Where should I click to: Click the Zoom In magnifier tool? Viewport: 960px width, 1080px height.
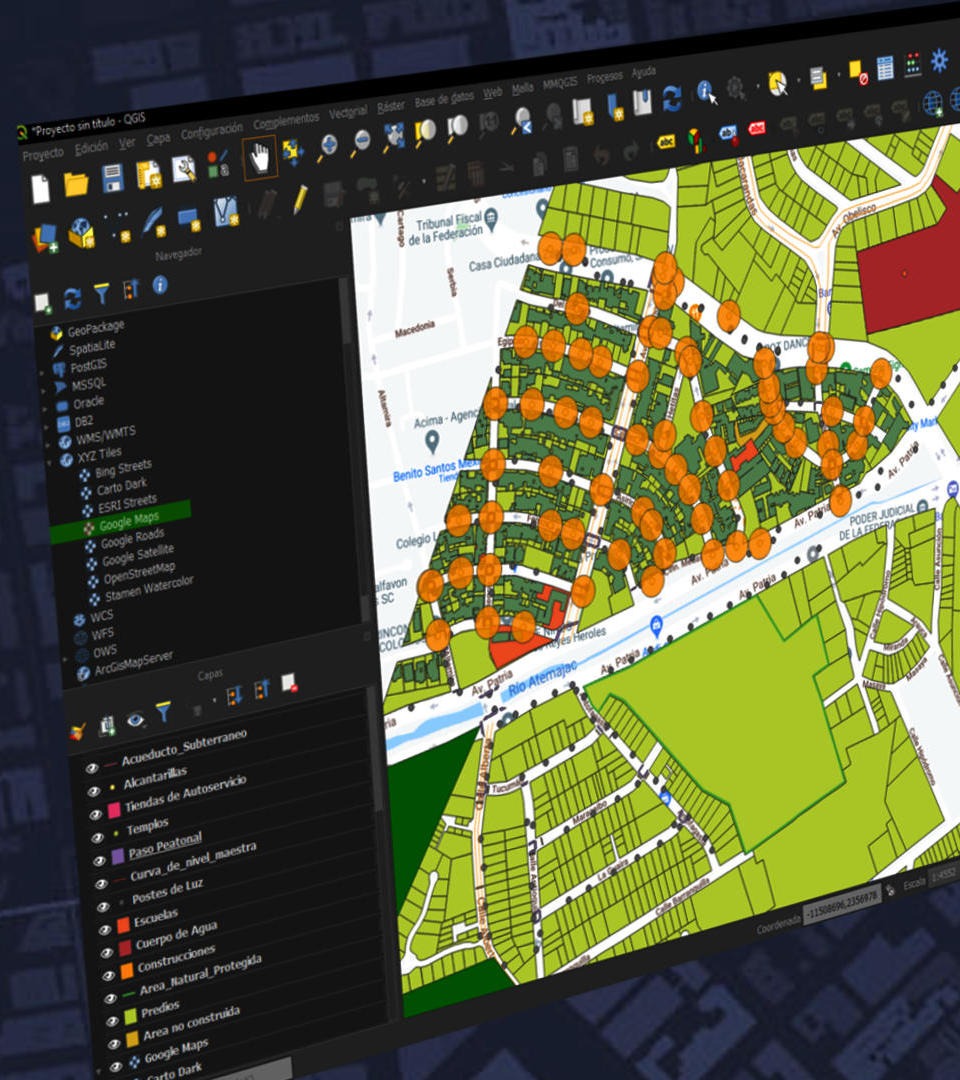(x=327, y=148)
